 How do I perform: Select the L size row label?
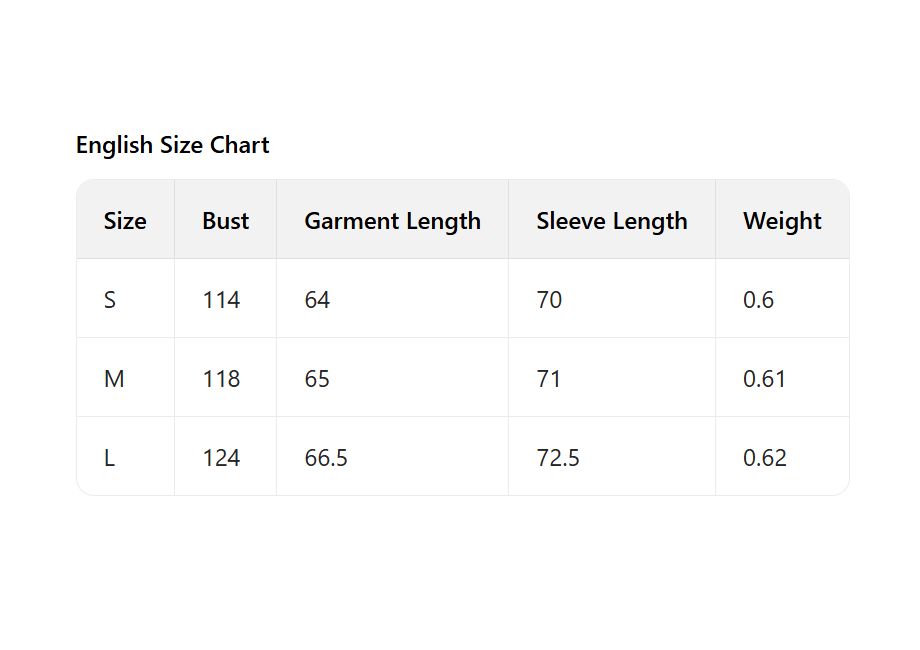pos(109,458)
